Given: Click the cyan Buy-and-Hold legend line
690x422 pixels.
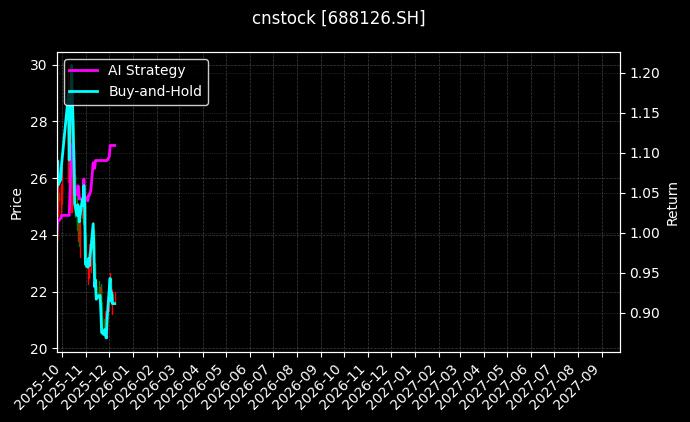Looking at the screenshot, I should coord(84,92).
